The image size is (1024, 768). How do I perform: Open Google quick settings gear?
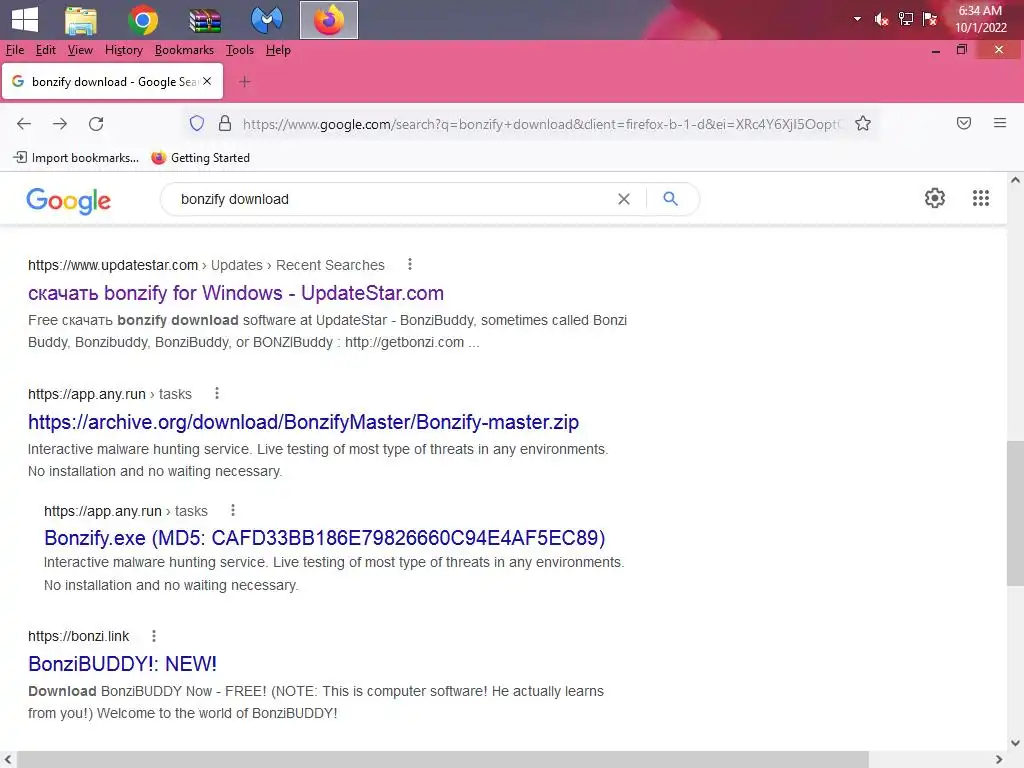pos(935,198)
